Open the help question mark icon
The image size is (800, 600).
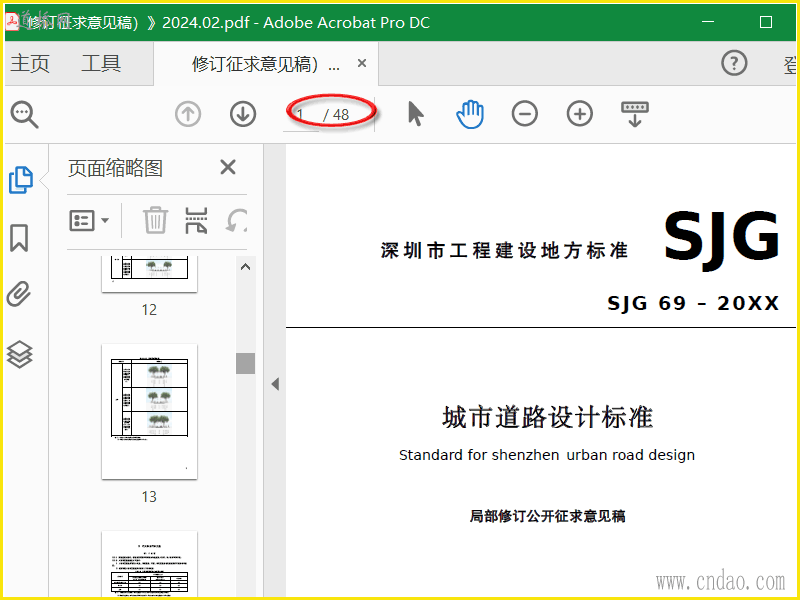734,63
